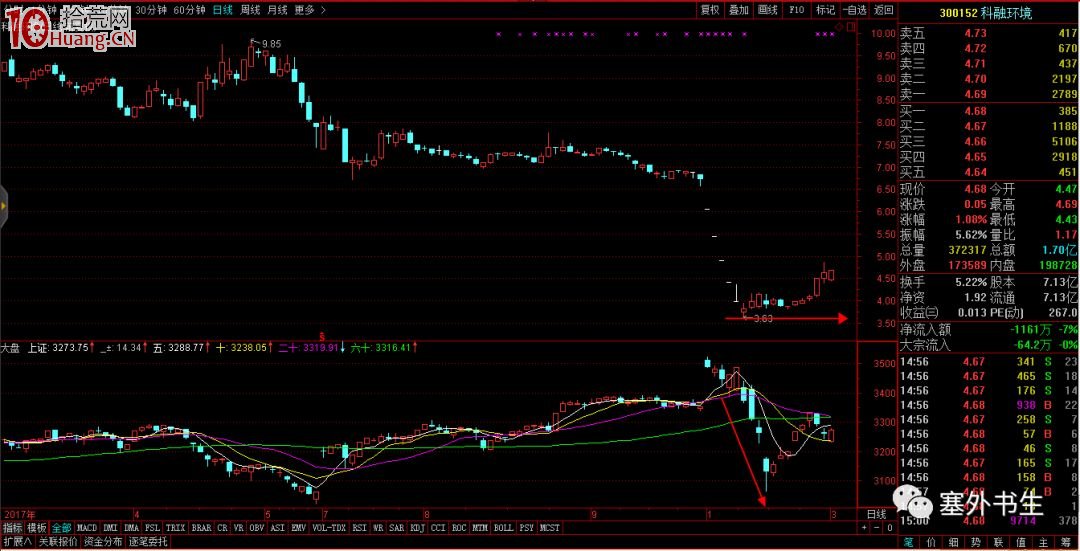This screenshot has width=1080, height=551.
Task: Apply the PSY indicator
Action: (526, 528)
